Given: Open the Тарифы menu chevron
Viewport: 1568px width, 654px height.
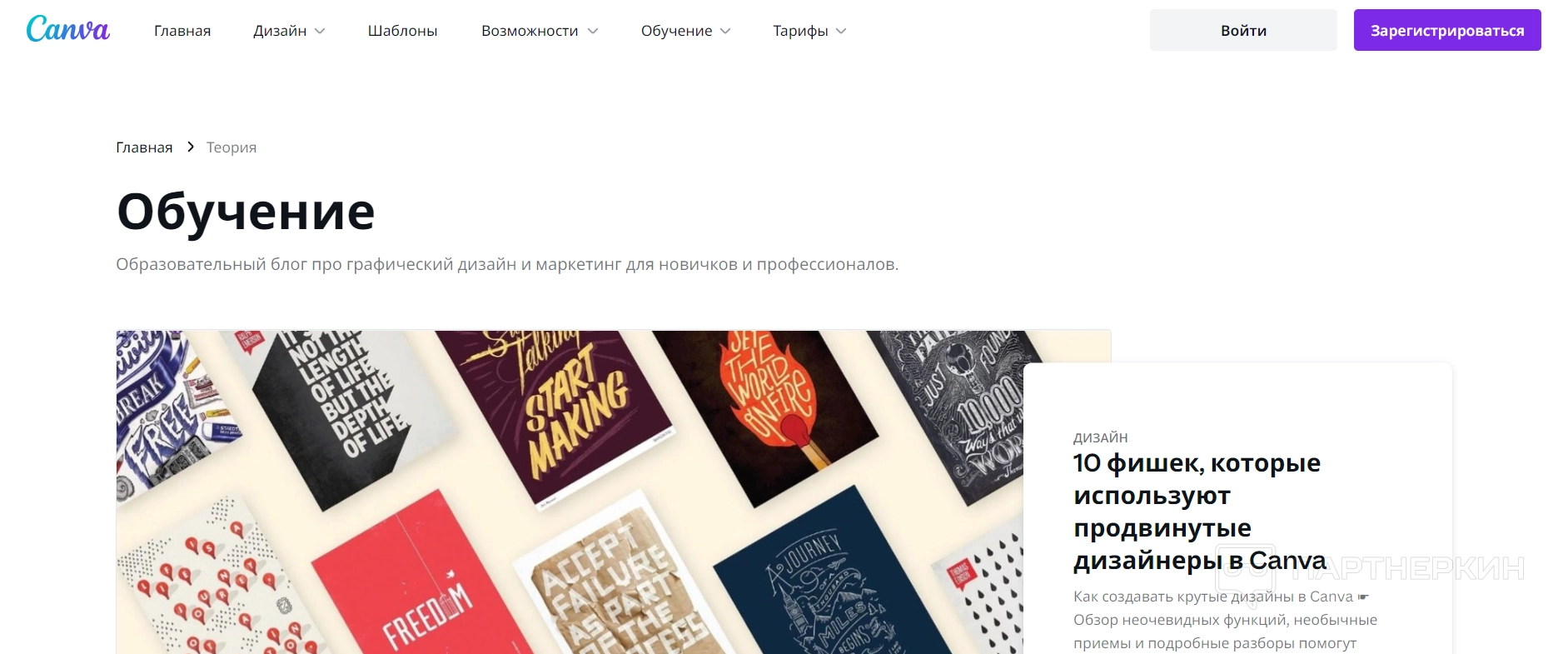Looking at the screenshot, I should (x=841, y=31).
